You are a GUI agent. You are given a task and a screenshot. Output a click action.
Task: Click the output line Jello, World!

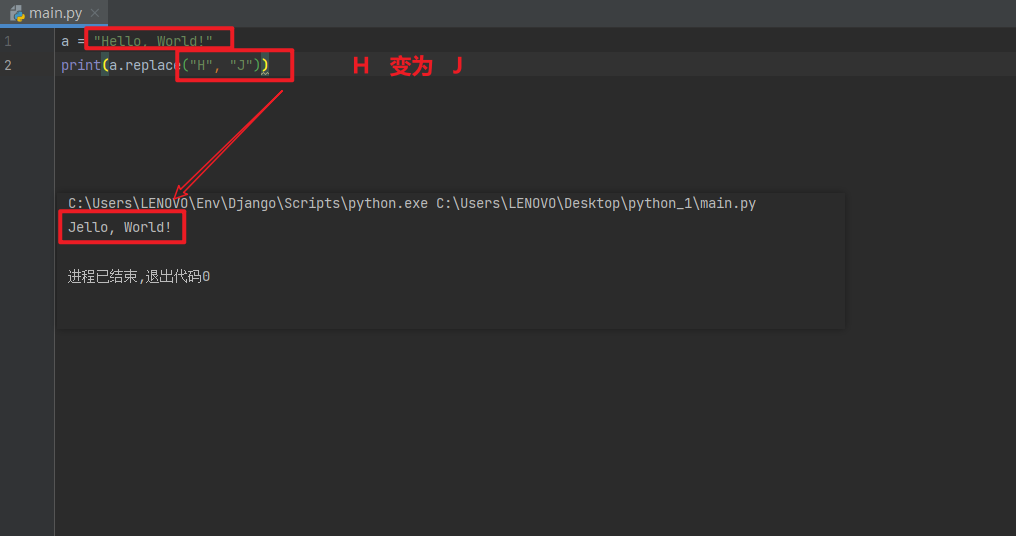point(120,227)
